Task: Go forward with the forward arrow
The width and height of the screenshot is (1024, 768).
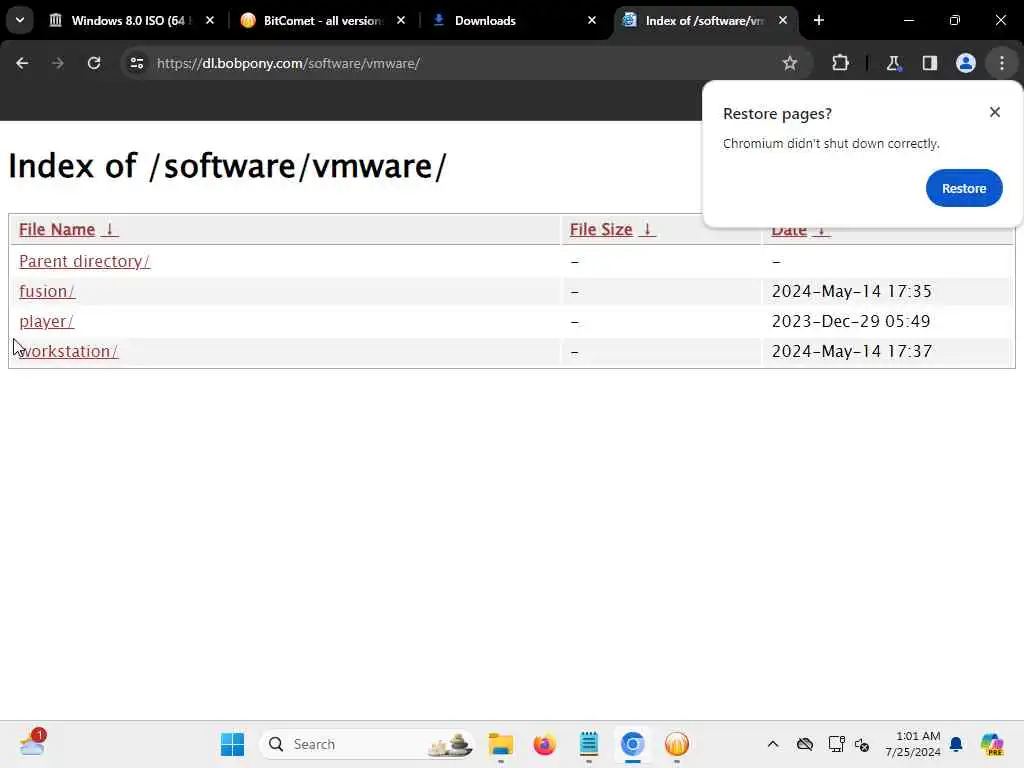Action: click(x=57, y=63)
